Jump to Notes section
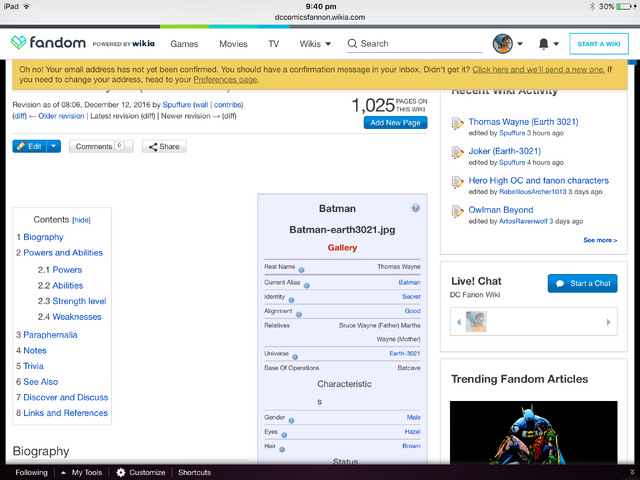Image resolution: width=640 pixels, height=480 pixels. pos(35,350)
